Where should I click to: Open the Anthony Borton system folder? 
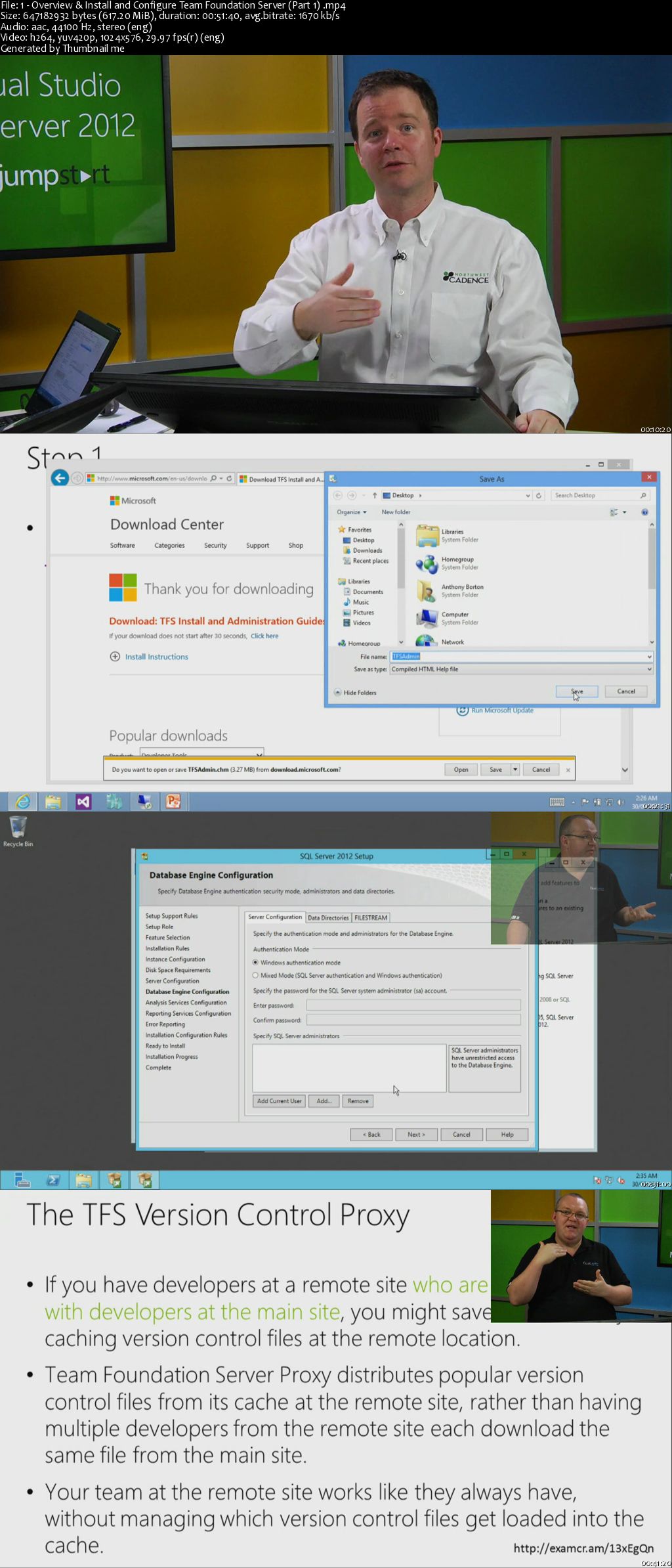click(450, 591)
